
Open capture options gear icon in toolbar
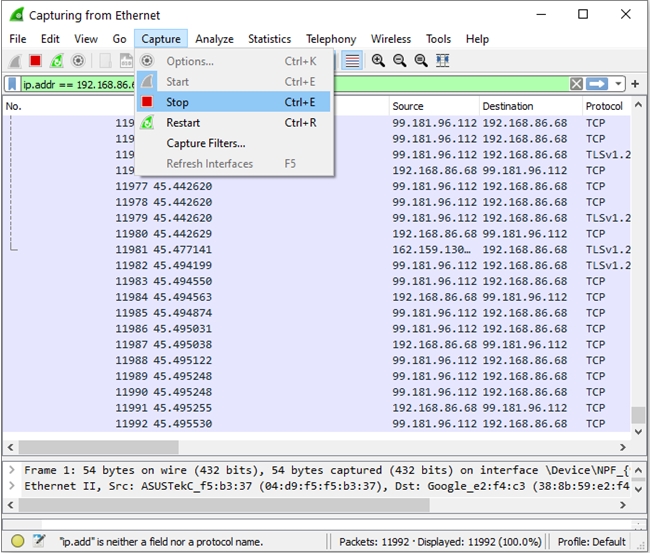[x=78, y=61]
